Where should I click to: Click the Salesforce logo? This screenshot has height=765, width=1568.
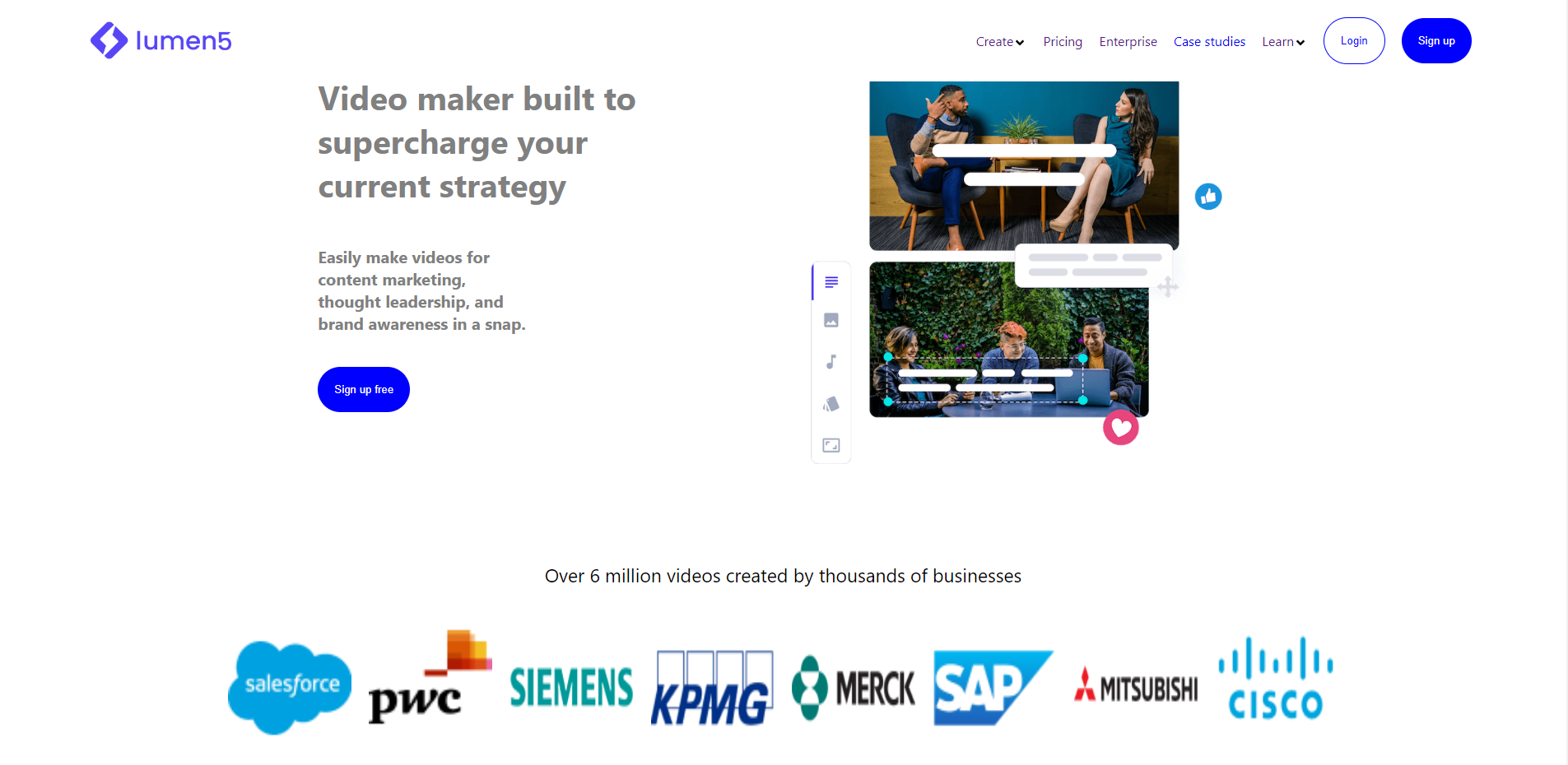(x=290, y=687)
